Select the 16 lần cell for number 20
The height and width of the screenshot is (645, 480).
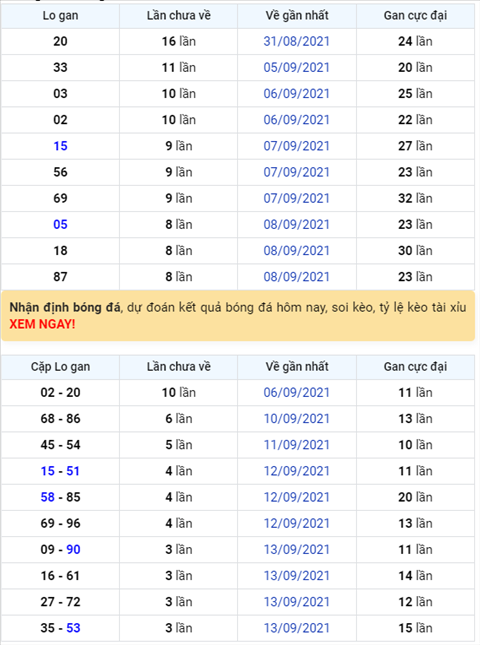(179, 41)
